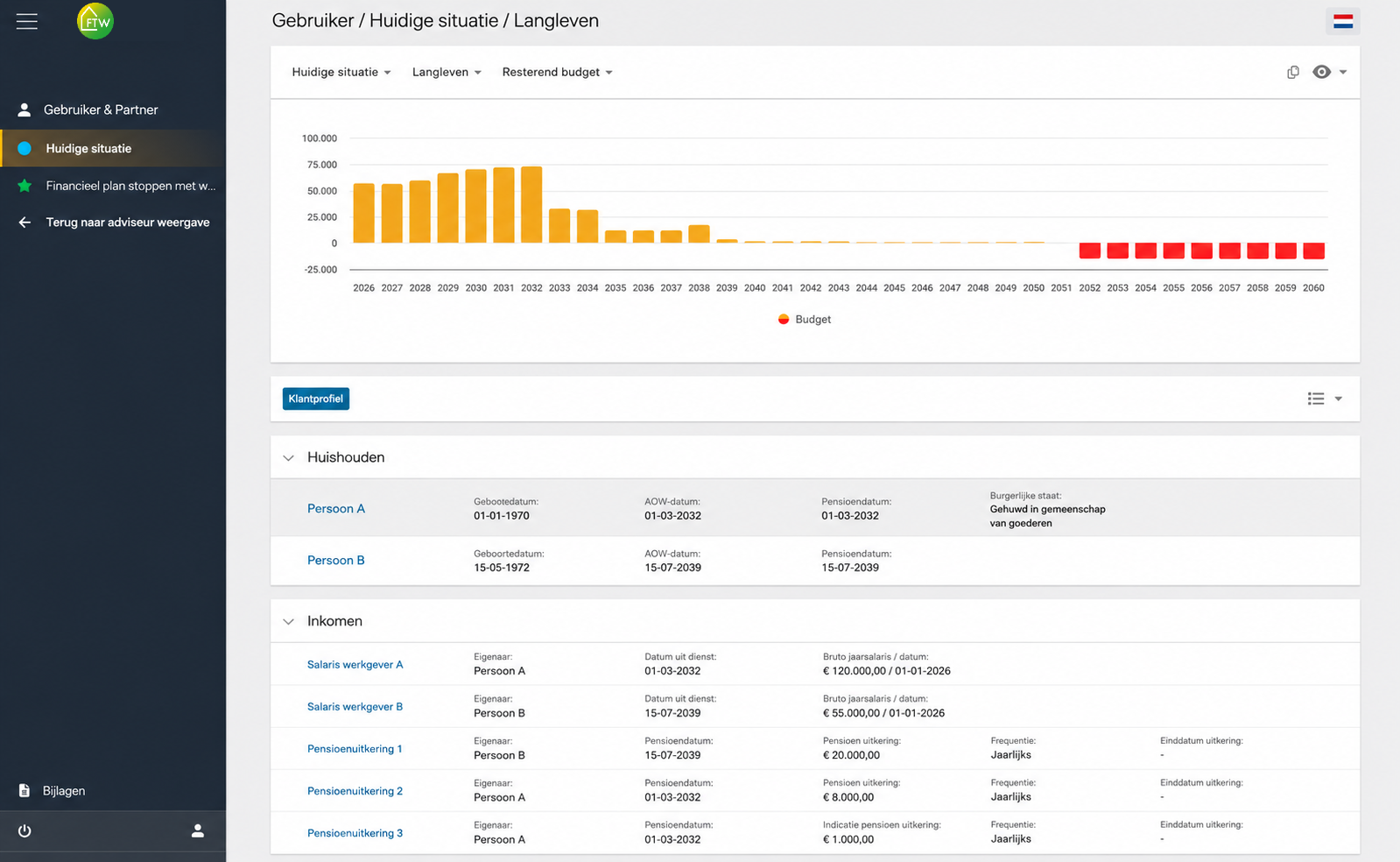
Task: Collapse the Huishouden section
Action: (x=289, y=457)
